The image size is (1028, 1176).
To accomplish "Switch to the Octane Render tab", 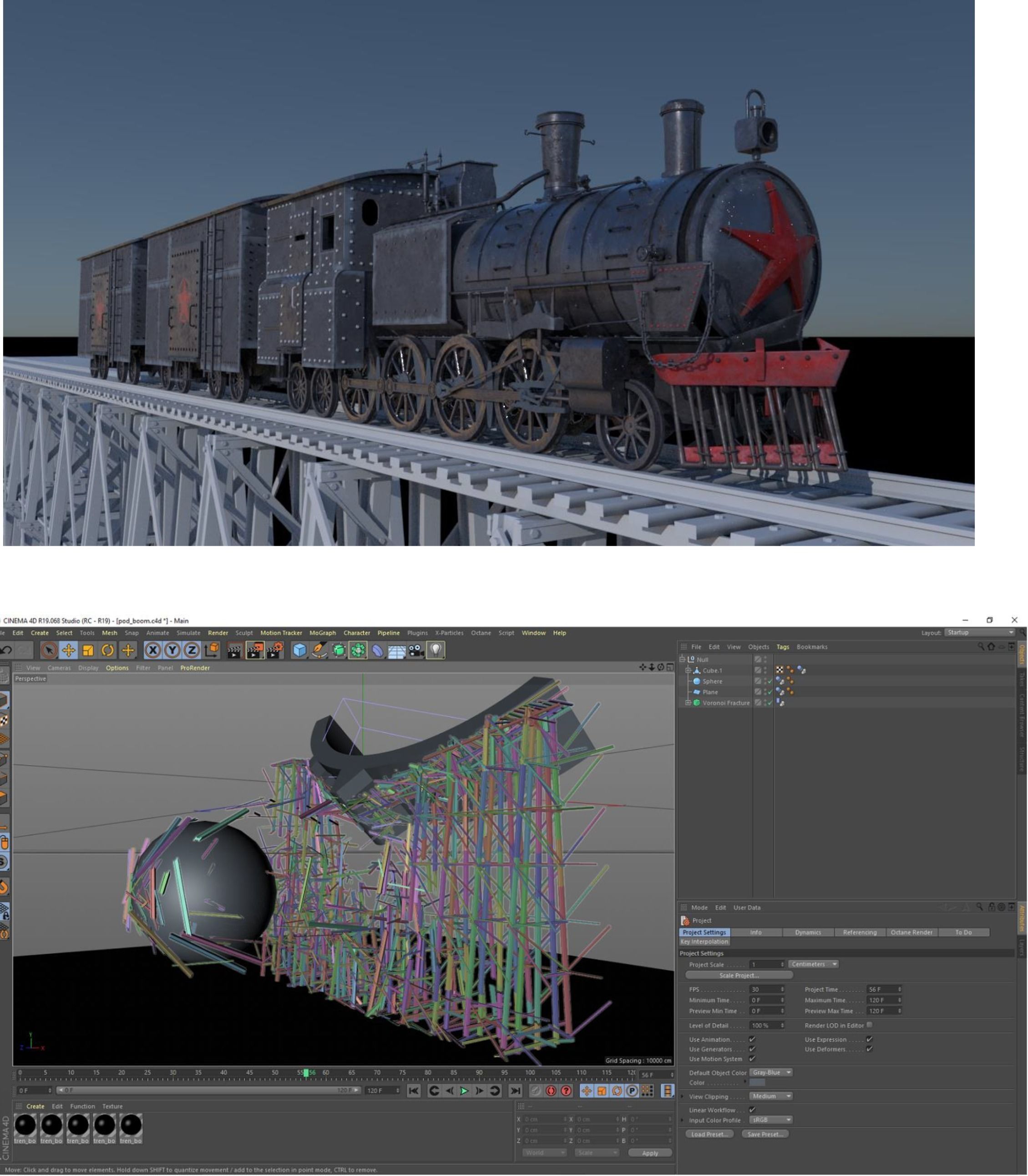I will coord(911,932).
